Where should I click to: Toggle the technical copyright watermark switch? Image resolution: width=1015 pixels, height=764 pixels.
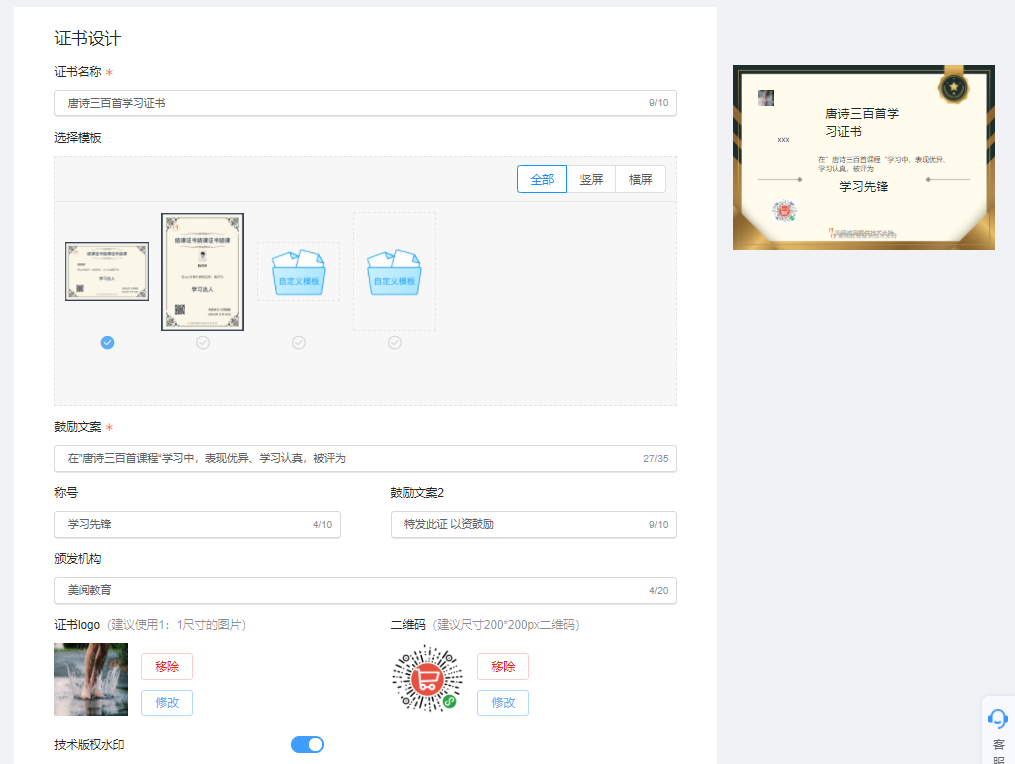(x=307, y=744)
